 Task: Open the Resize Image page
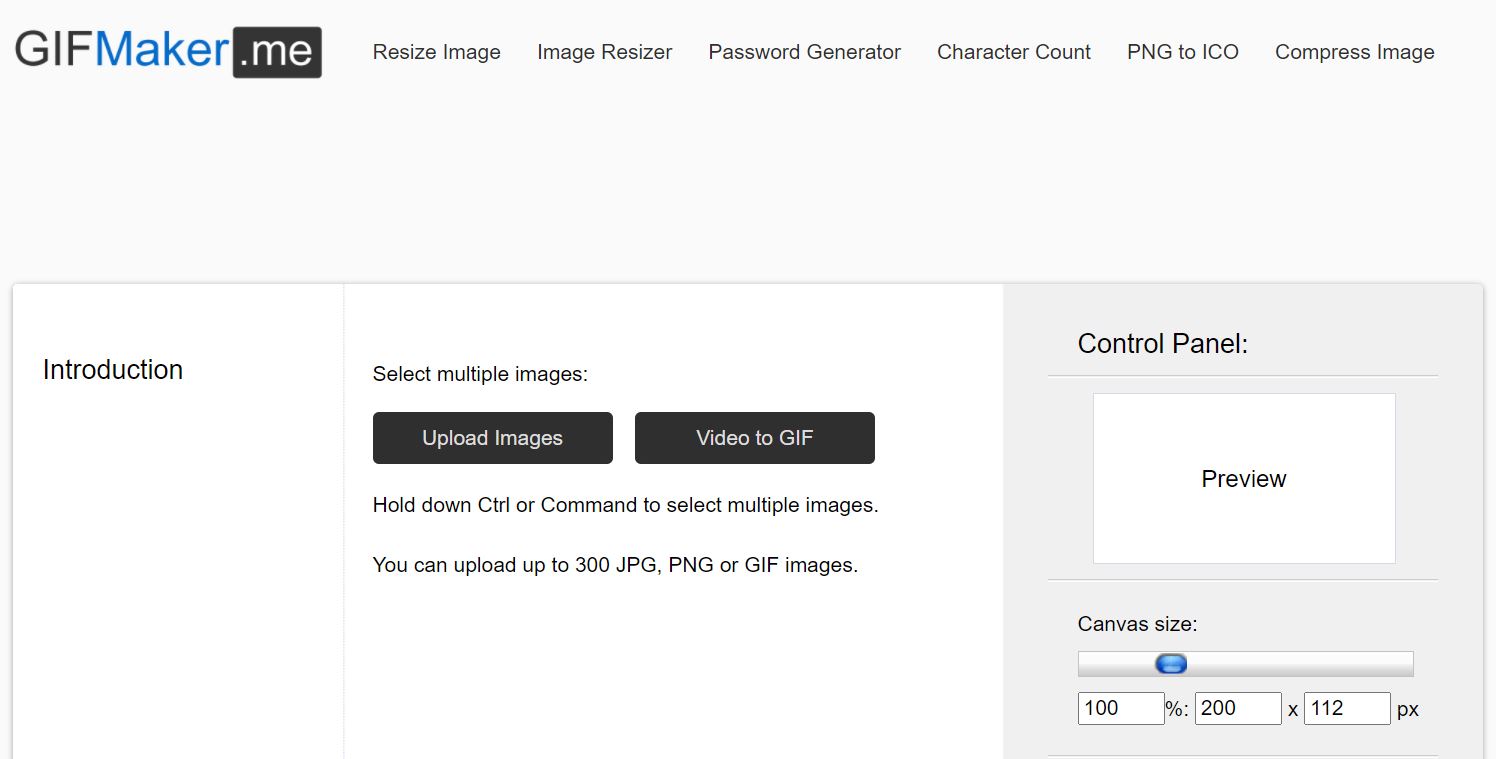(x=436, y=51)
